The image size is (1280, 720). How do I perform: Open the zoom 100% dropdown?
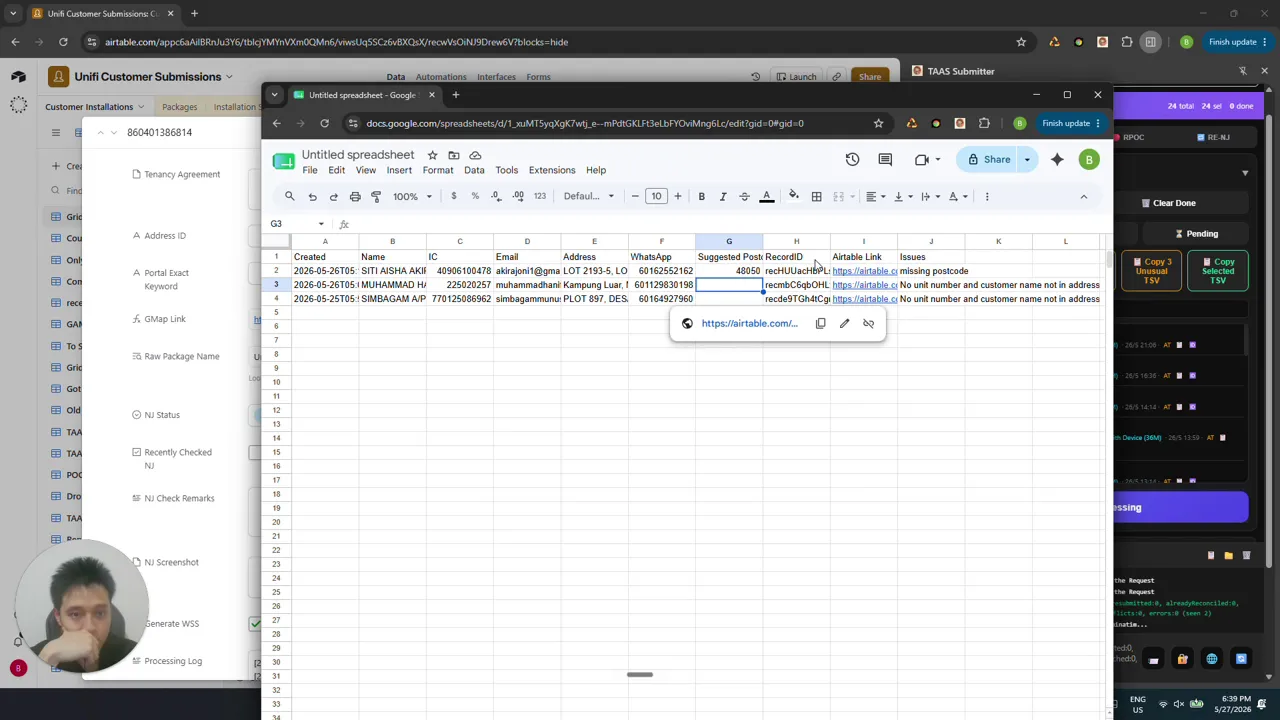pyautogui.click(x=412, y=197)
